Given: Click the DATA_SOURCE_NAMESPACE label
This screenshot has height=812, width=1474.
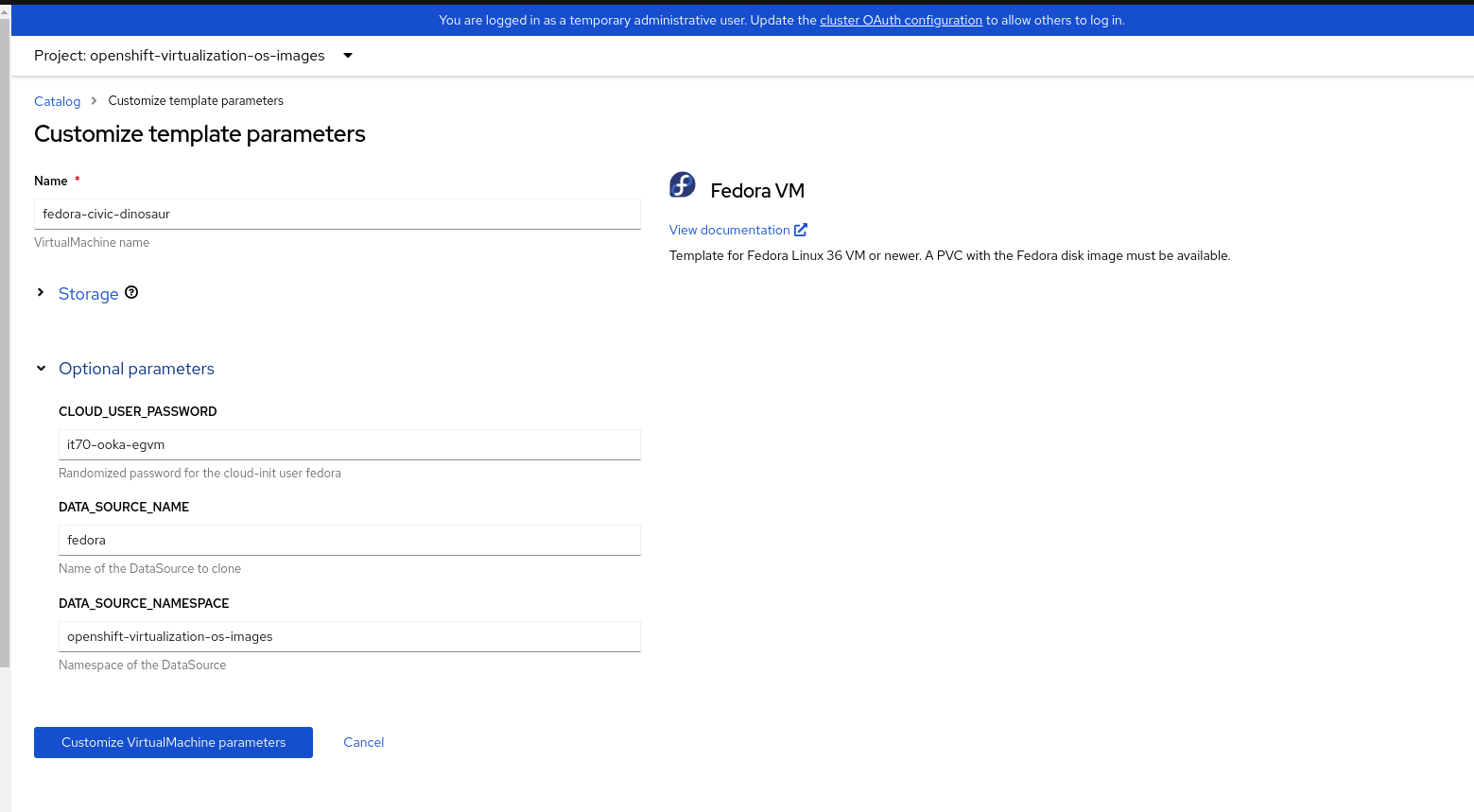Looking at the screenshot, I should coord(144,603).
